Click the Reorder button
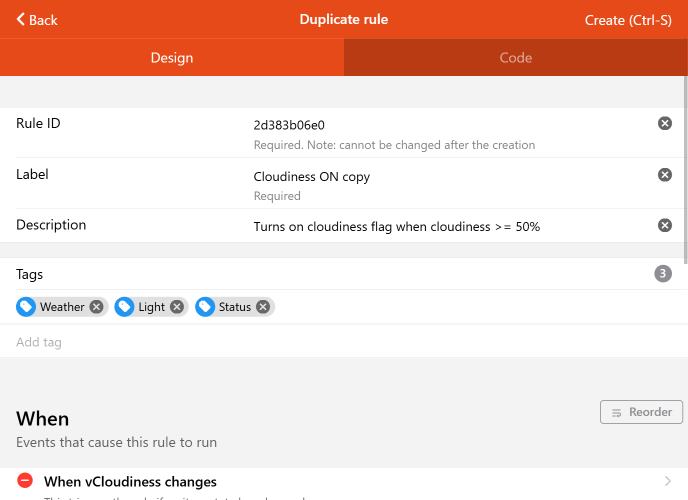This screenshot has height=500, width=688. (x=641, y=412)
